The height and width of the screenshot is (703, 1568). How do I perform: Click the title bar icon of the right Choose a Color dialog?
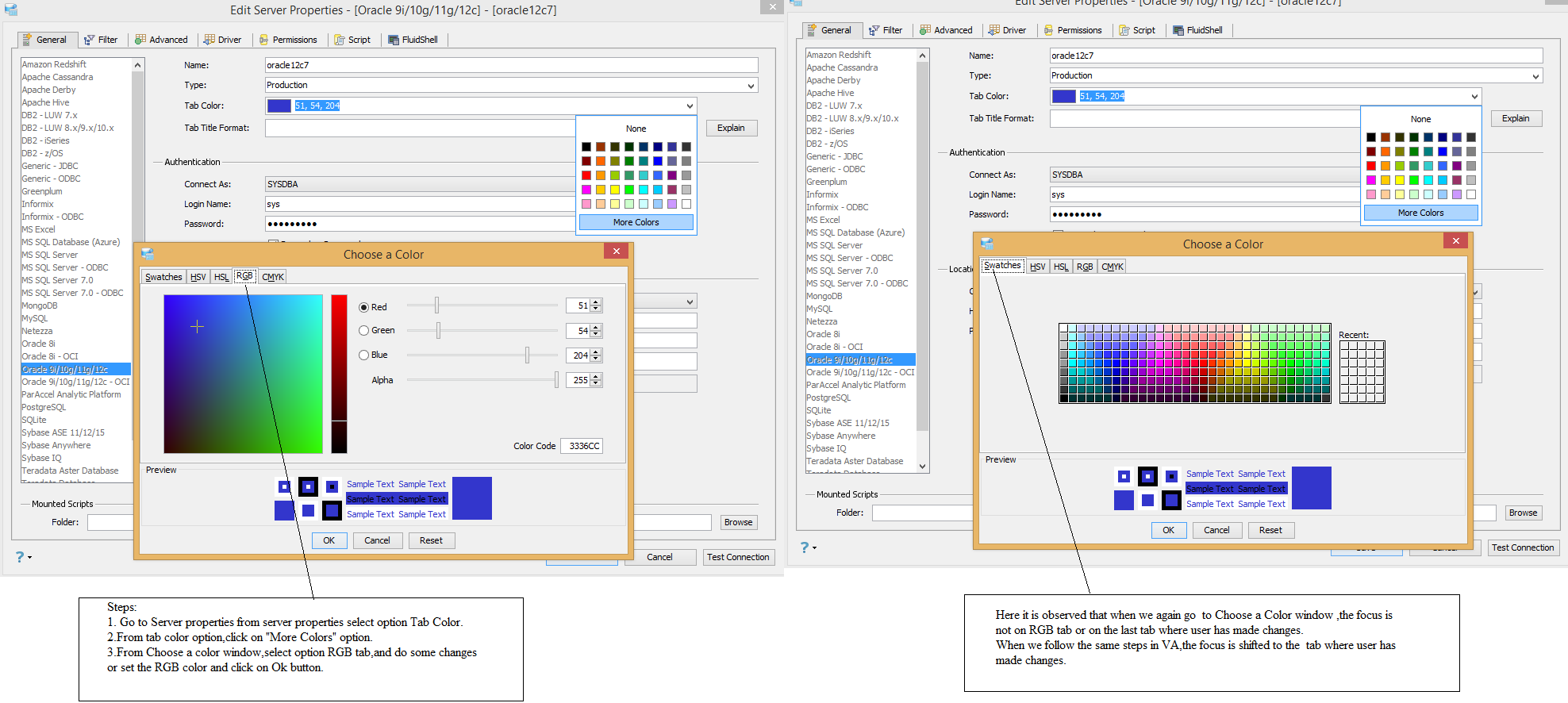click(987, 244)
